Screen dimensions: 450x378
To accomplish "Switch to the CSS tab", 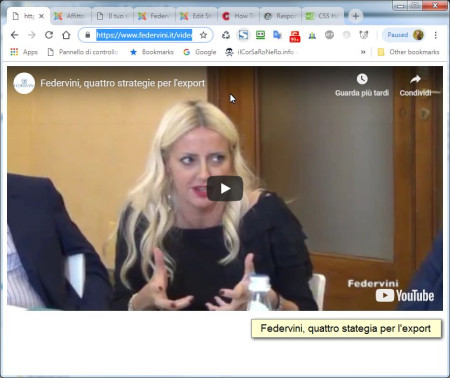I will [x=323, y=16].
